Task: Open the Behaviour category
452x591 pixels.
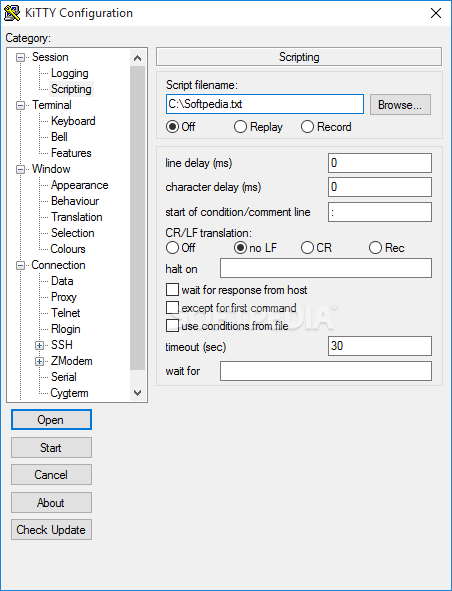Action: [x=75, y=201]
